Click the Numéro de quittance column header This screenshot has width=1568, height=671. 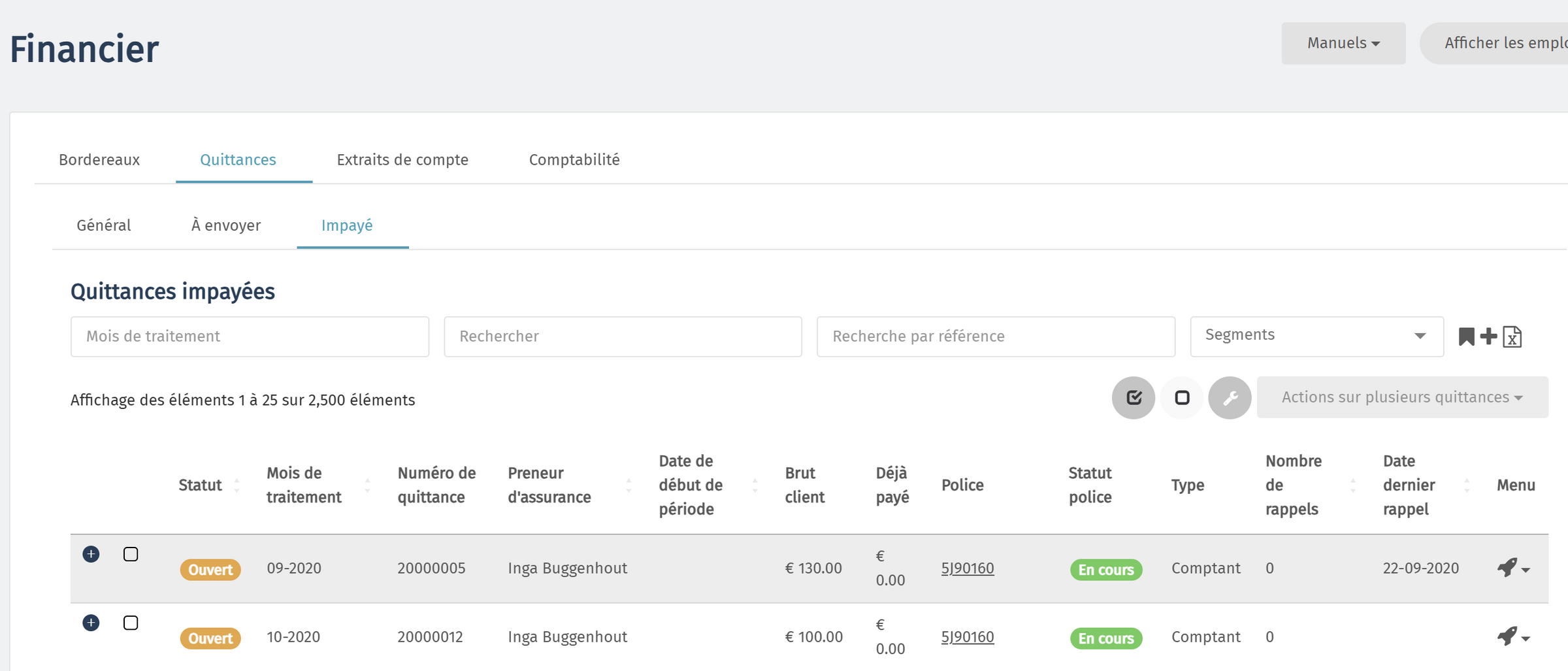[x=436, y=485]
